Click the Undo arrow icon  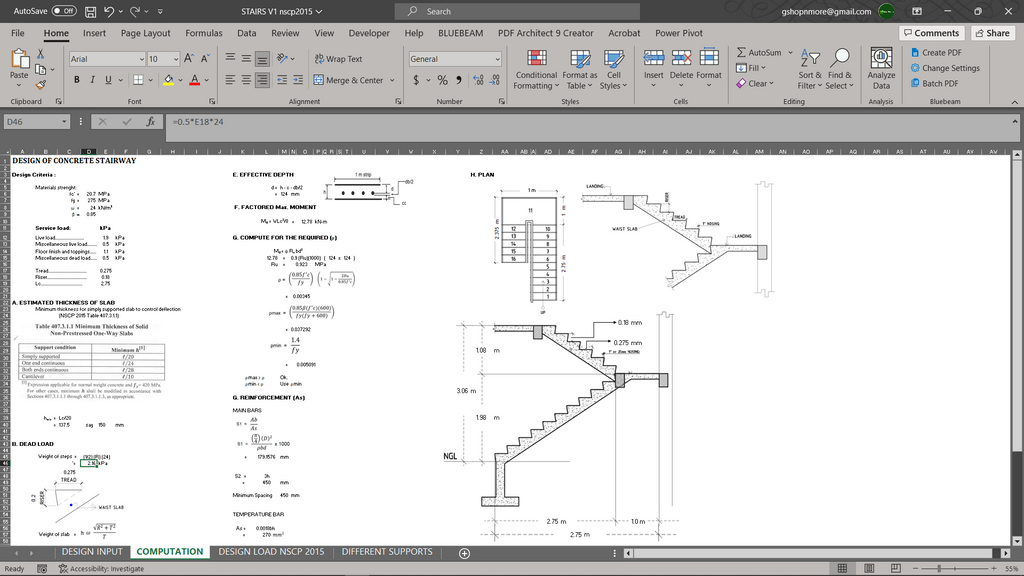click(x=109, y=11)
